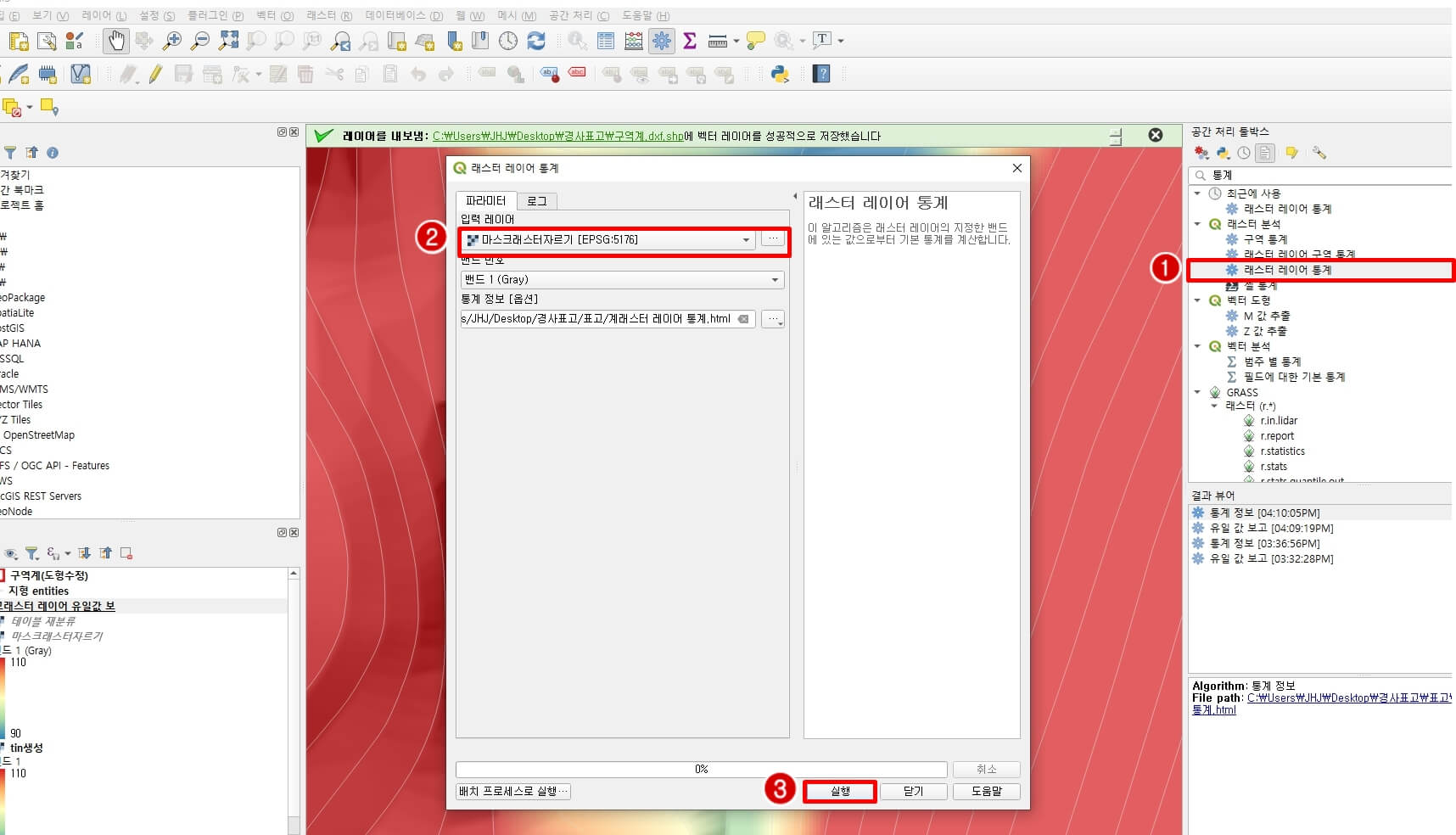Open the Style Manager icon
This screenshot has height=835, width=1456.
(75, 41)
